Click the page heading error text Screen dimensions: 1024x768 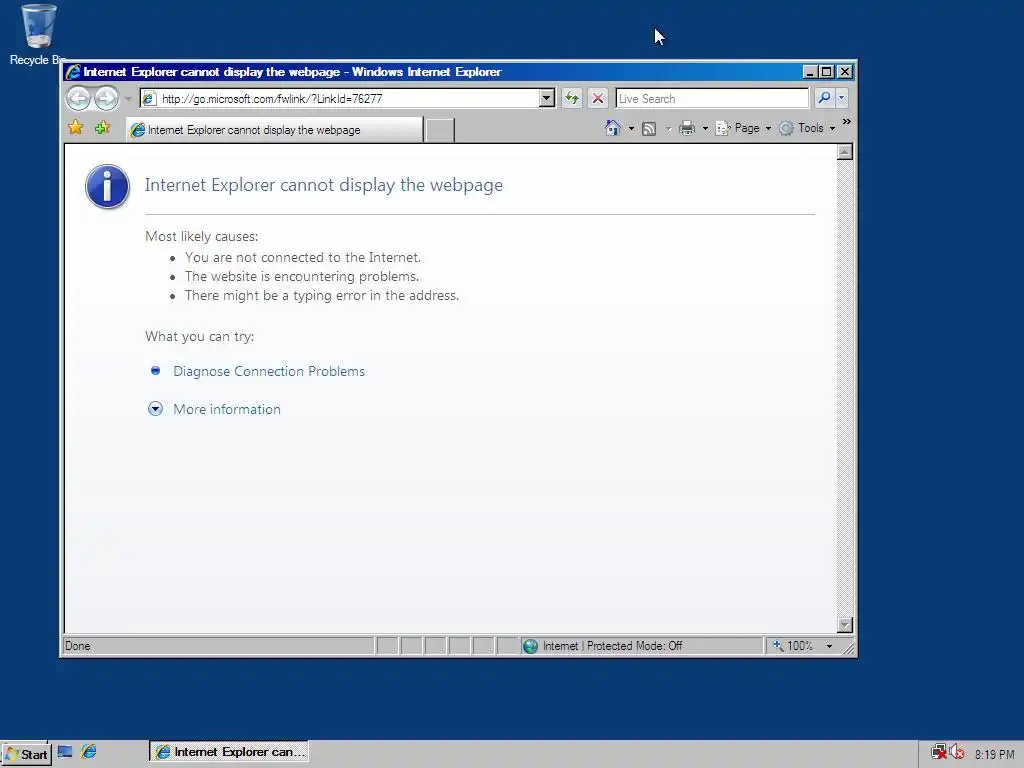pos(324,185)
